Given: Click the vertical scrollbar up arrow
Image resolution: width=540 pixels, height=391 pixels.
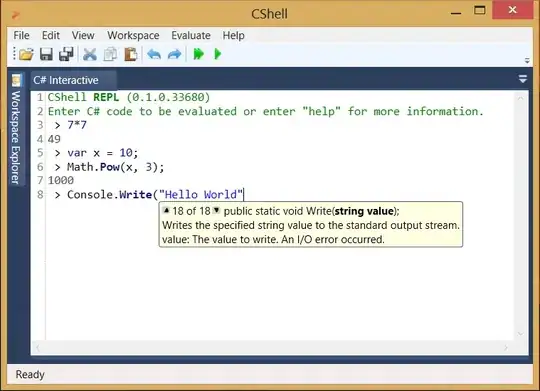Looking at the screenshot, I should (x=520, y=99).
